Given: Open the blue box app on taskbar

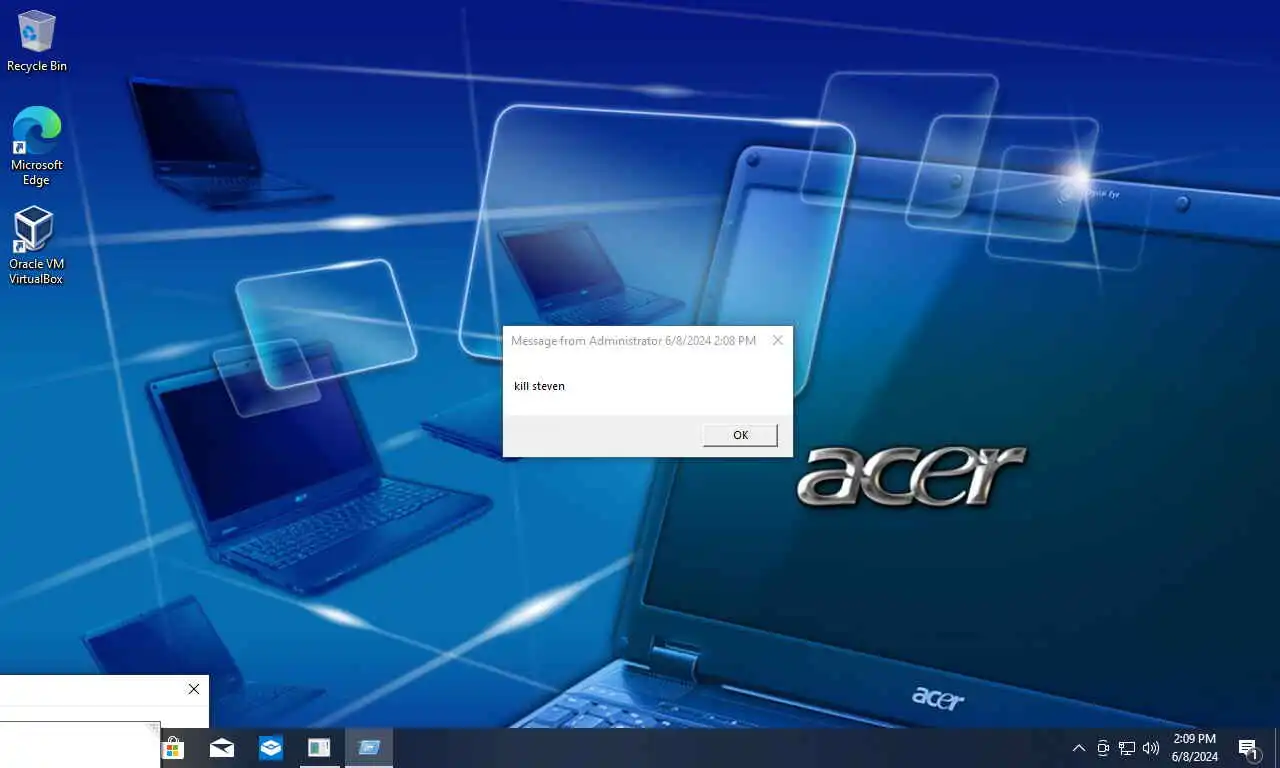Looking at the screenshot, I should pos(271,748).
